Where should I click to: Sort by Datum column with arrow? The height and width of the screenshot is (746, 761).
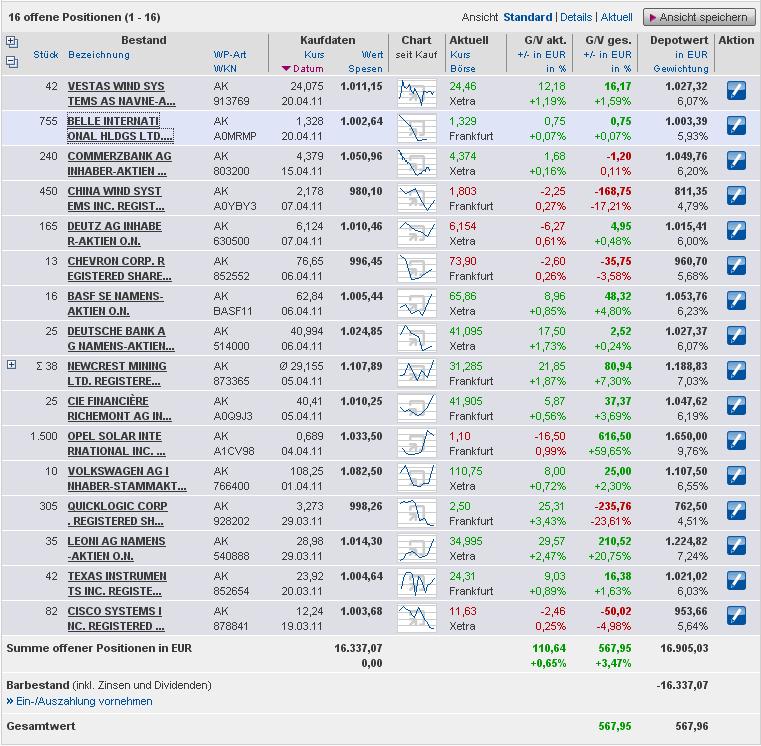coord(303,69)
